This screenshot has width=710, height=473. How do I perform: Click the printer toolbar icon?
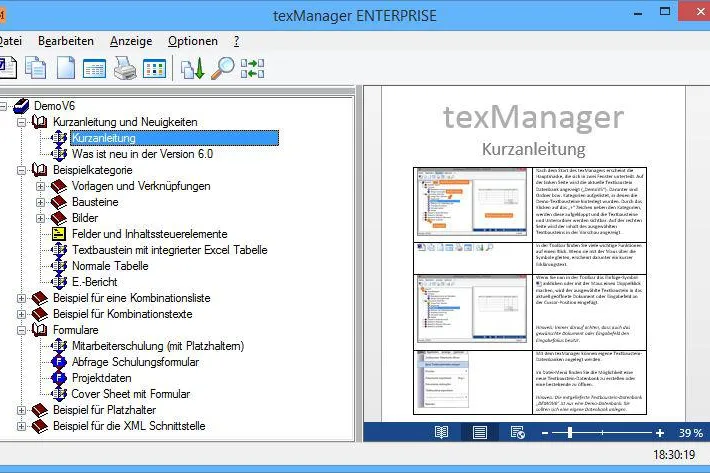coord(125,68)
